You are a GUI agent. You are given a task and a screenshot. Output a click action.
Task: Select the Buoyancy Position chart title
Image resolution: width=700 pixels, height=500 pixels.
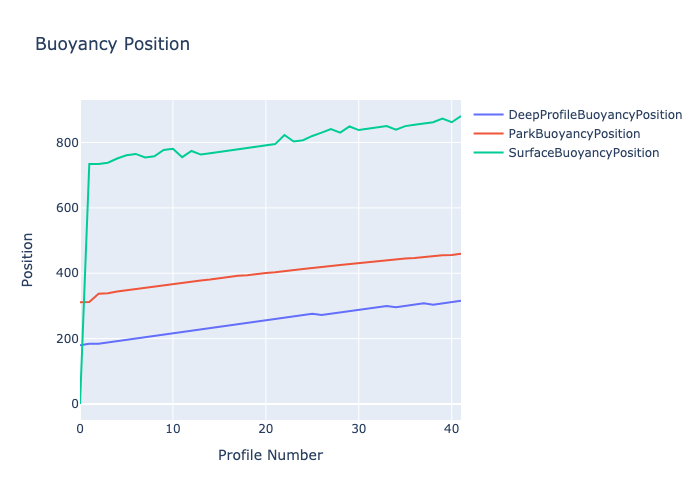coord(112,45)
